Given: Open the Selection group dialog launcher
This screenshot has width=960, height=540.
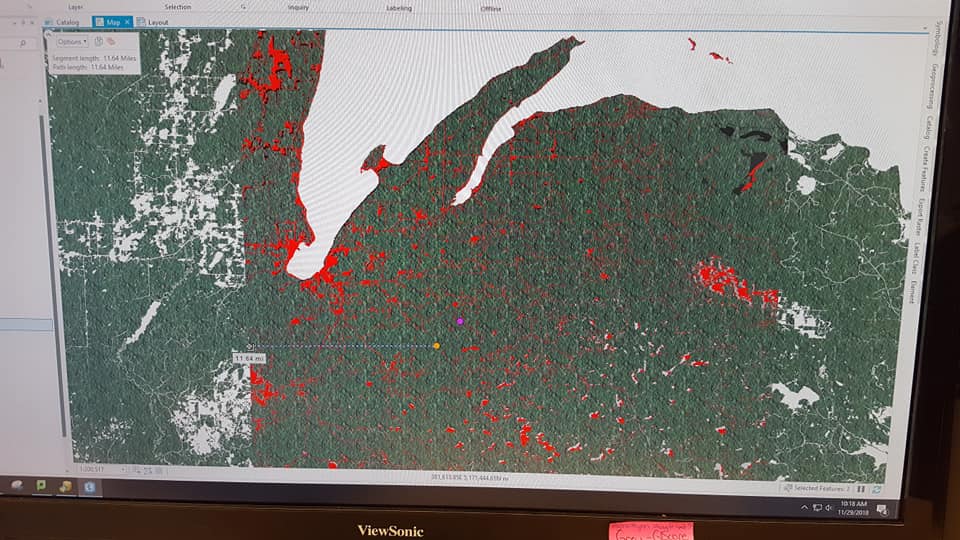Looking at the screenshot, I should tap(244, 7).
